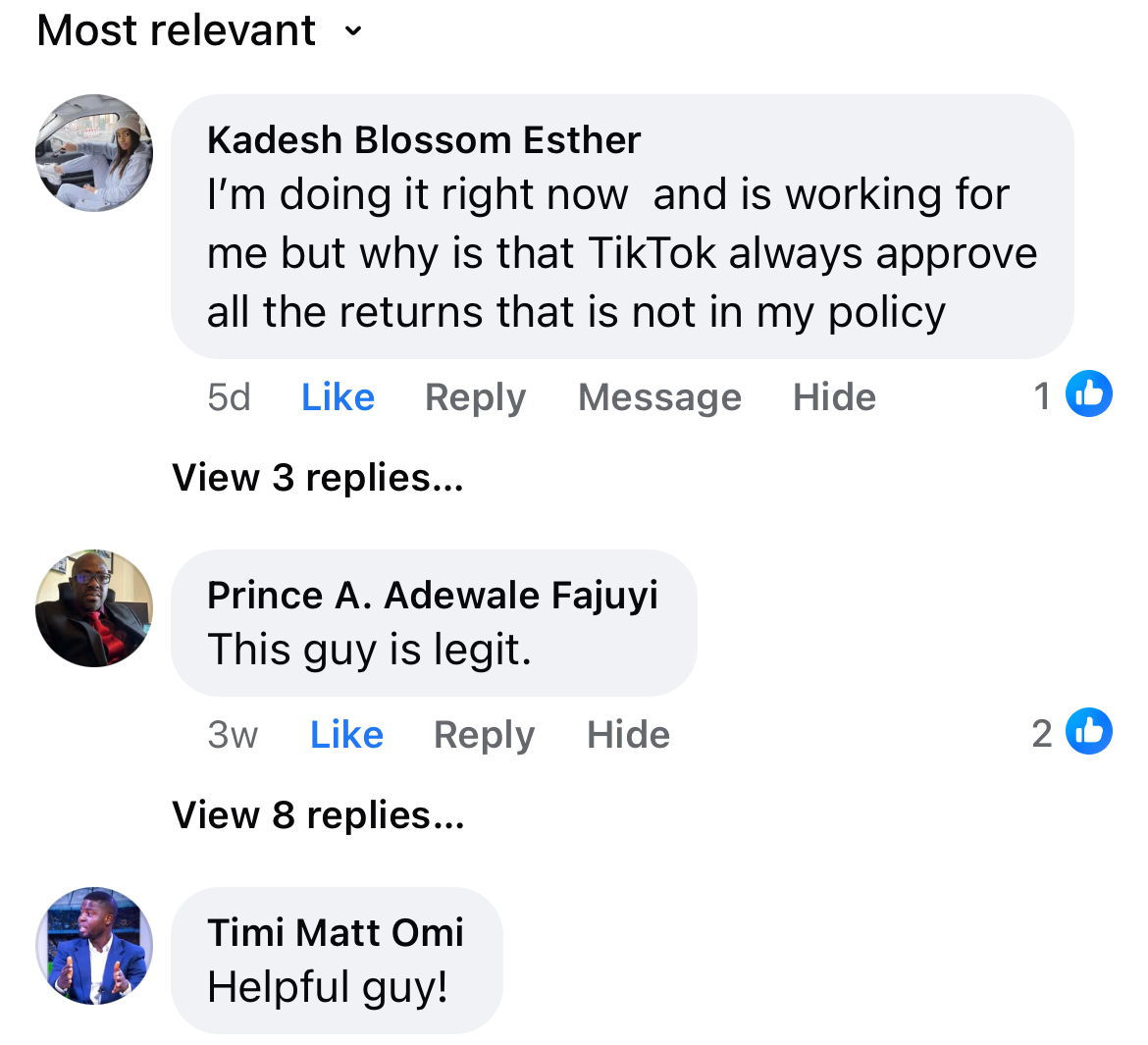Open Kadesh Blossom Esther's profile name link
The image size is (1148, 1045).
[424, 140]
